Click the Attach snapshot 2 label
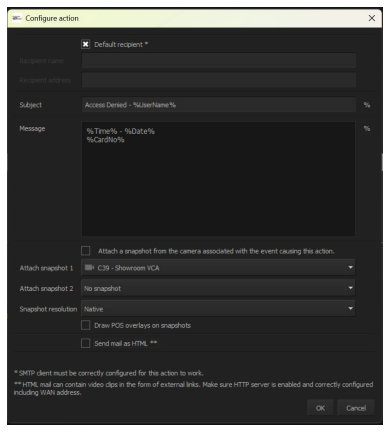 [46, 289]
